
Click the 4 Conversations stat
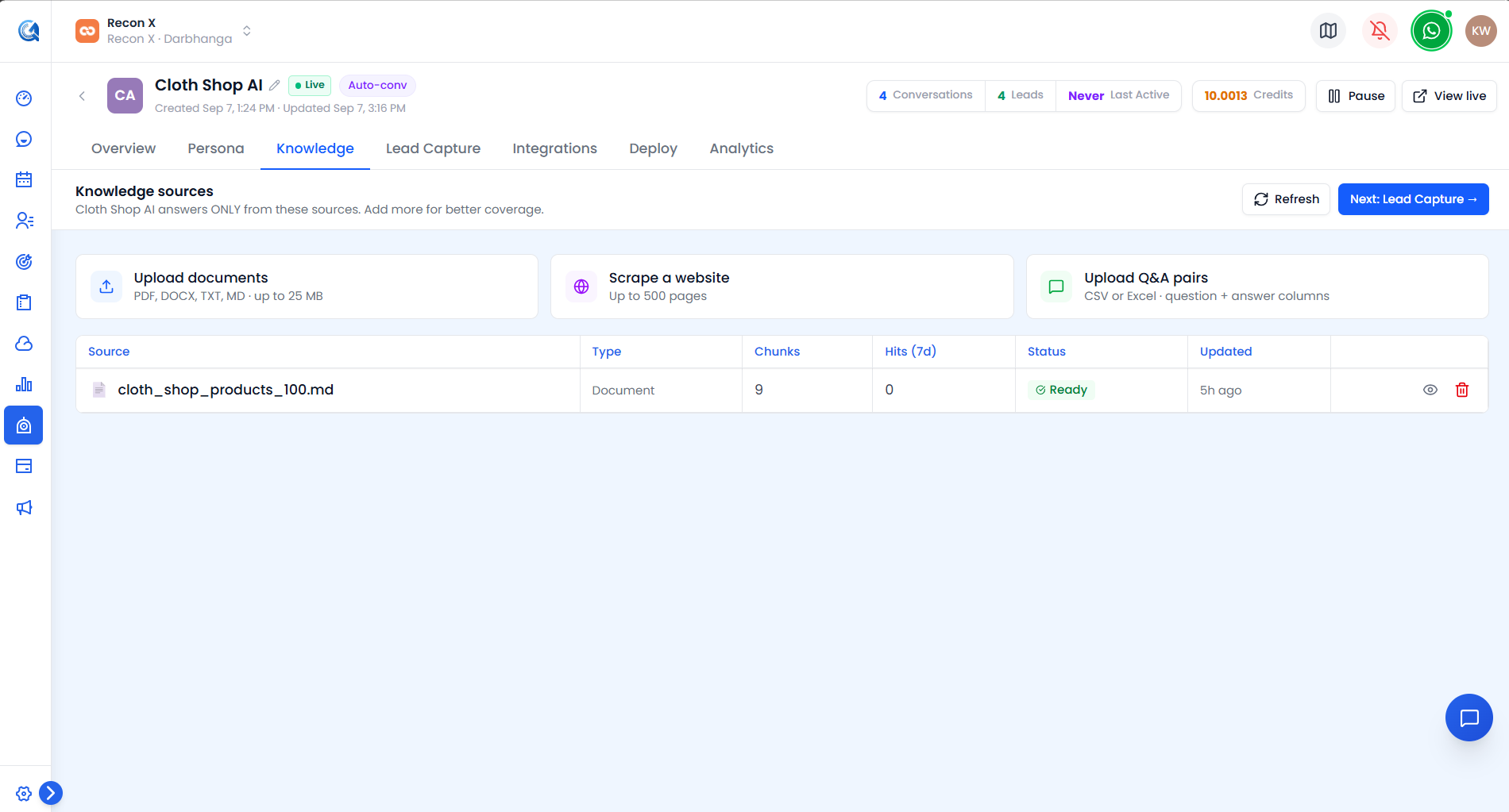(x=925, y=95)
